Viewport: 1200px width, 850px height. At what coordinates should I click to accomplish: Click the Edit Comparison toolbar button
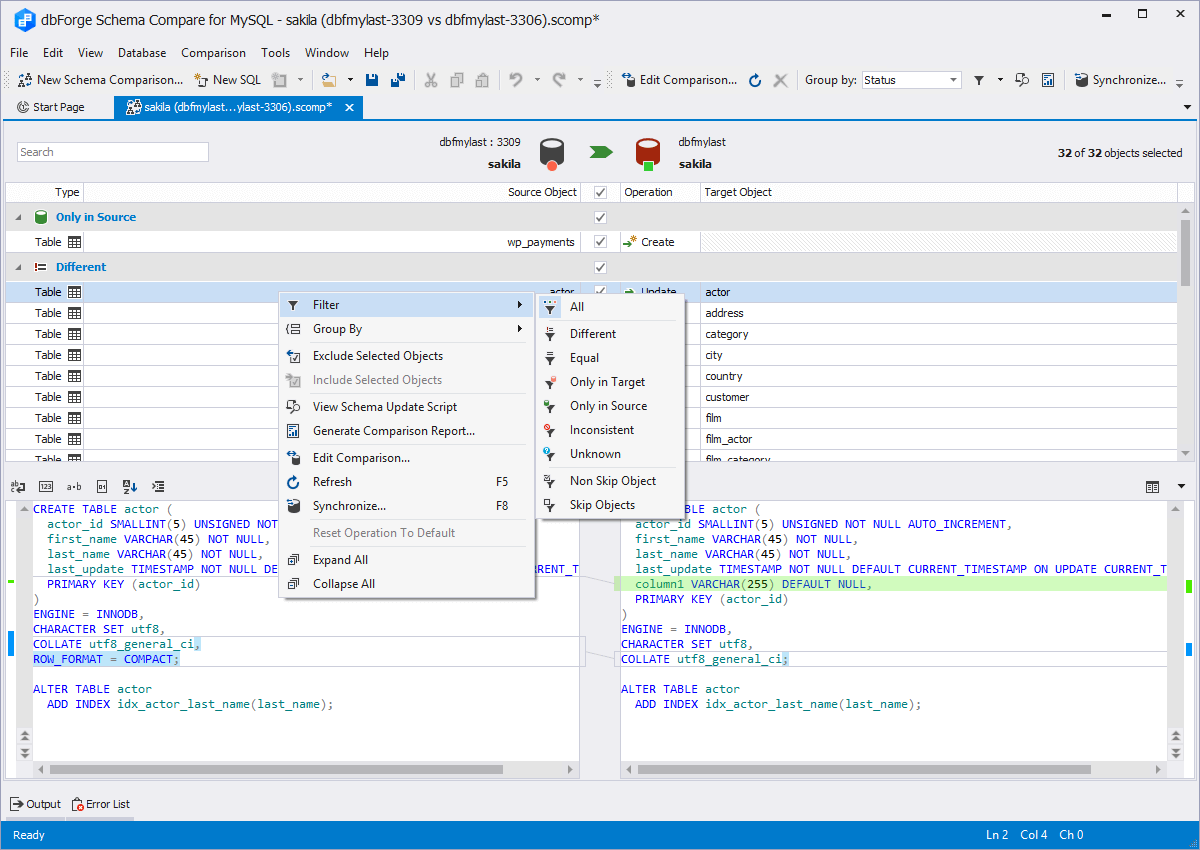point(679,80)
